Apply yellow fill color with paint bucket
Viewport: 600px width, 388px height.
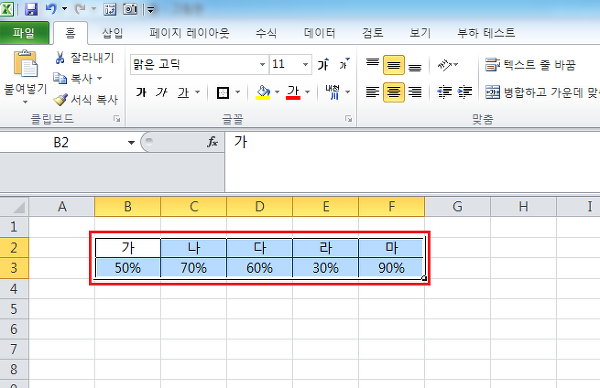pos(263,92)
